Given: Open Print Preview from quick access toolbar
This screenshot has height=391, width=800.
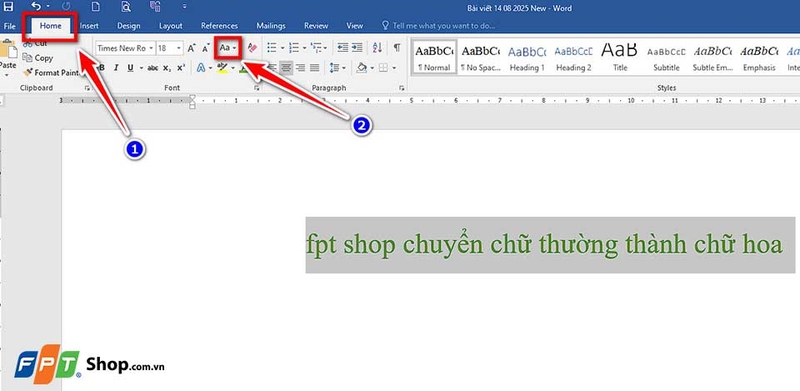Looking at the screenshot, I should click(x=126, y=7).
